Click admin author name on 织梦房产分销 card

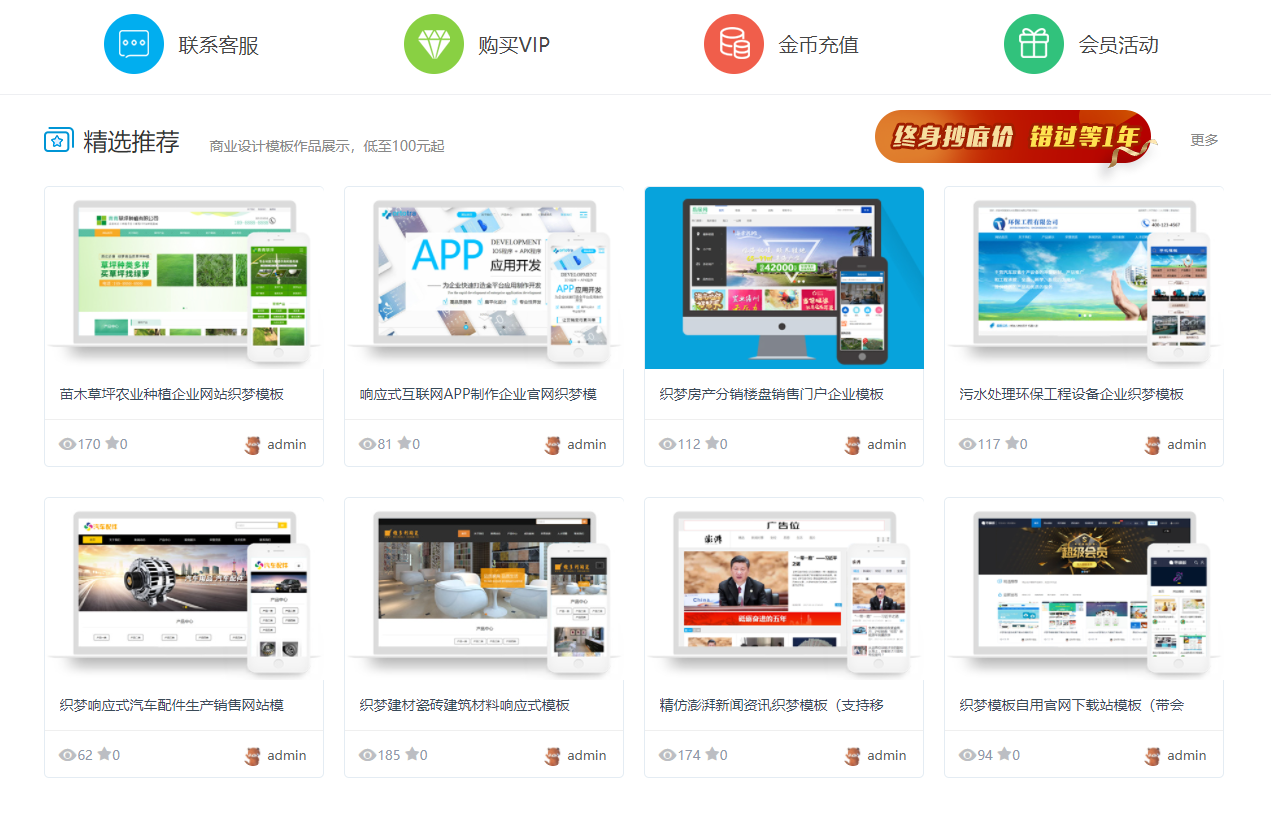pos(886,445)
